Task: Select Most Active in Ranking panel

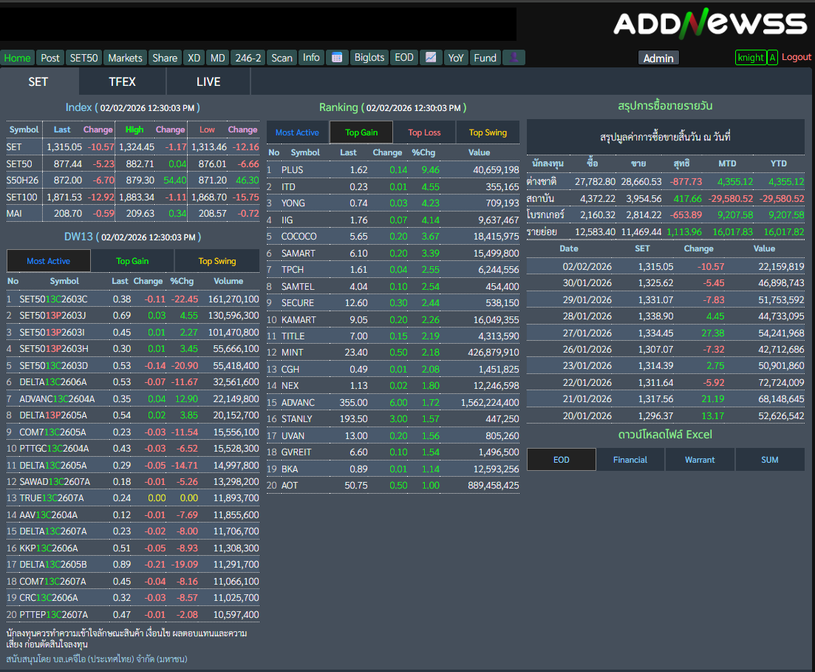Action: [297, 132]
